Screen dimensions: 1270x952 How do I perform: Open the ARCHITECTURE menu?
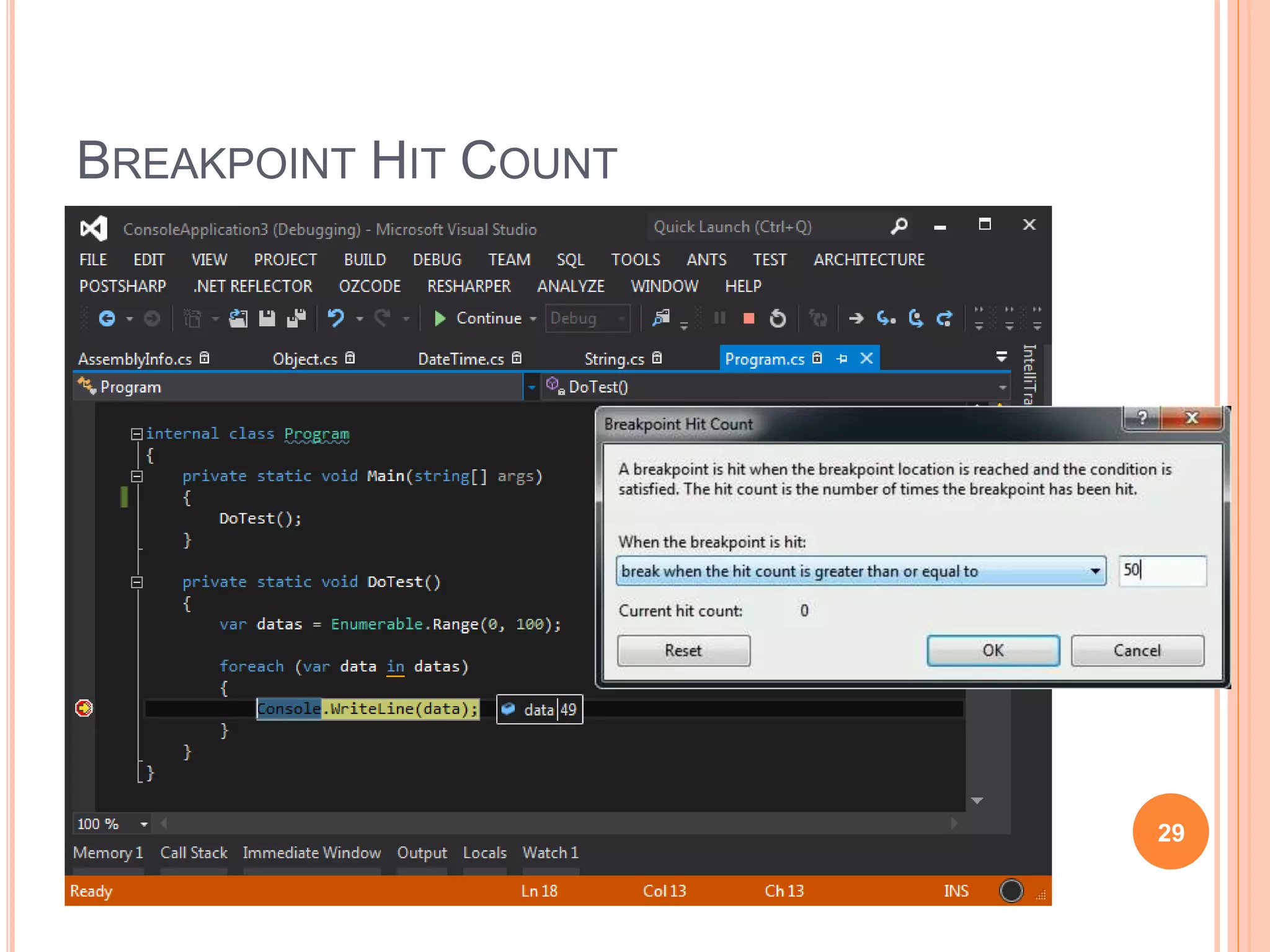(x=869, y=260)
